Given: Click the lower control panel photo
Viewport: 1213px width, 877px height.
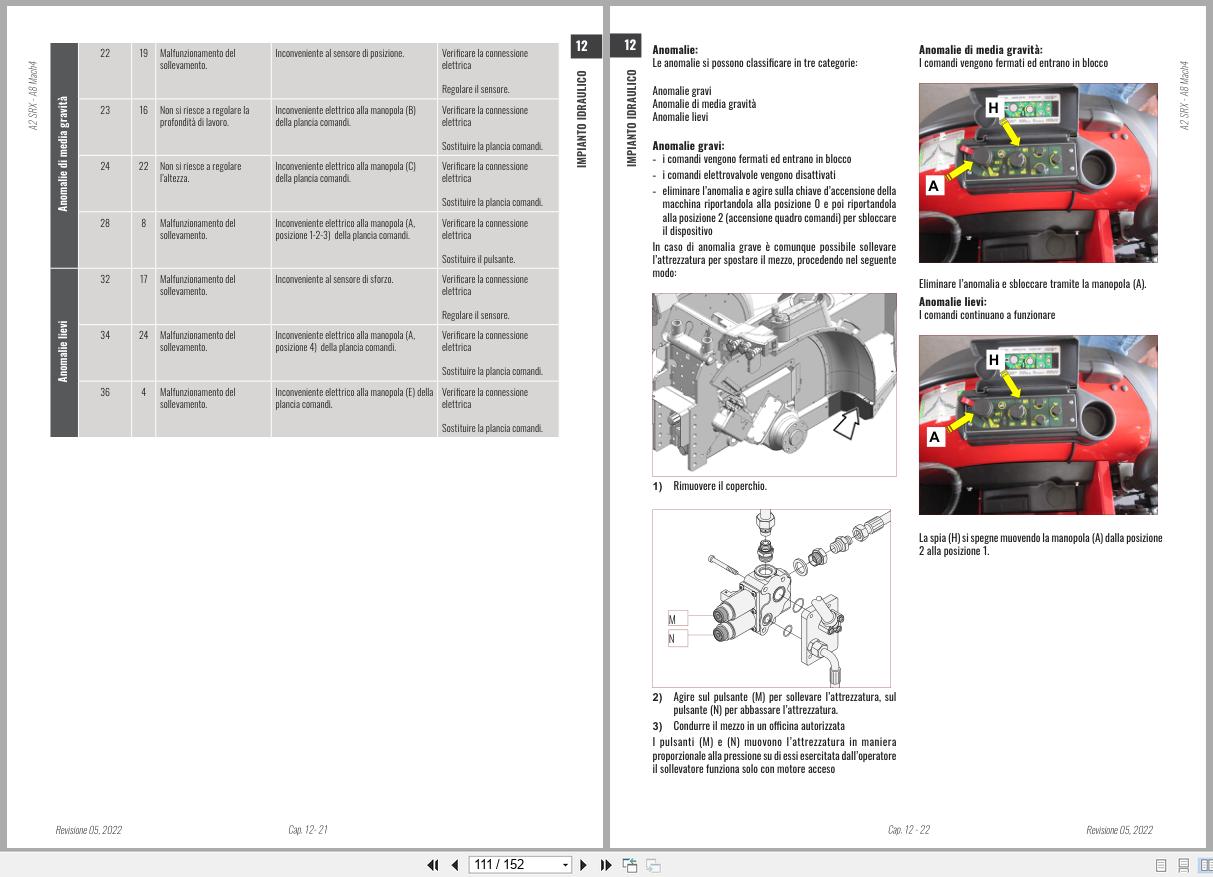Looking at the screenshot, I should click(1038, 425).
